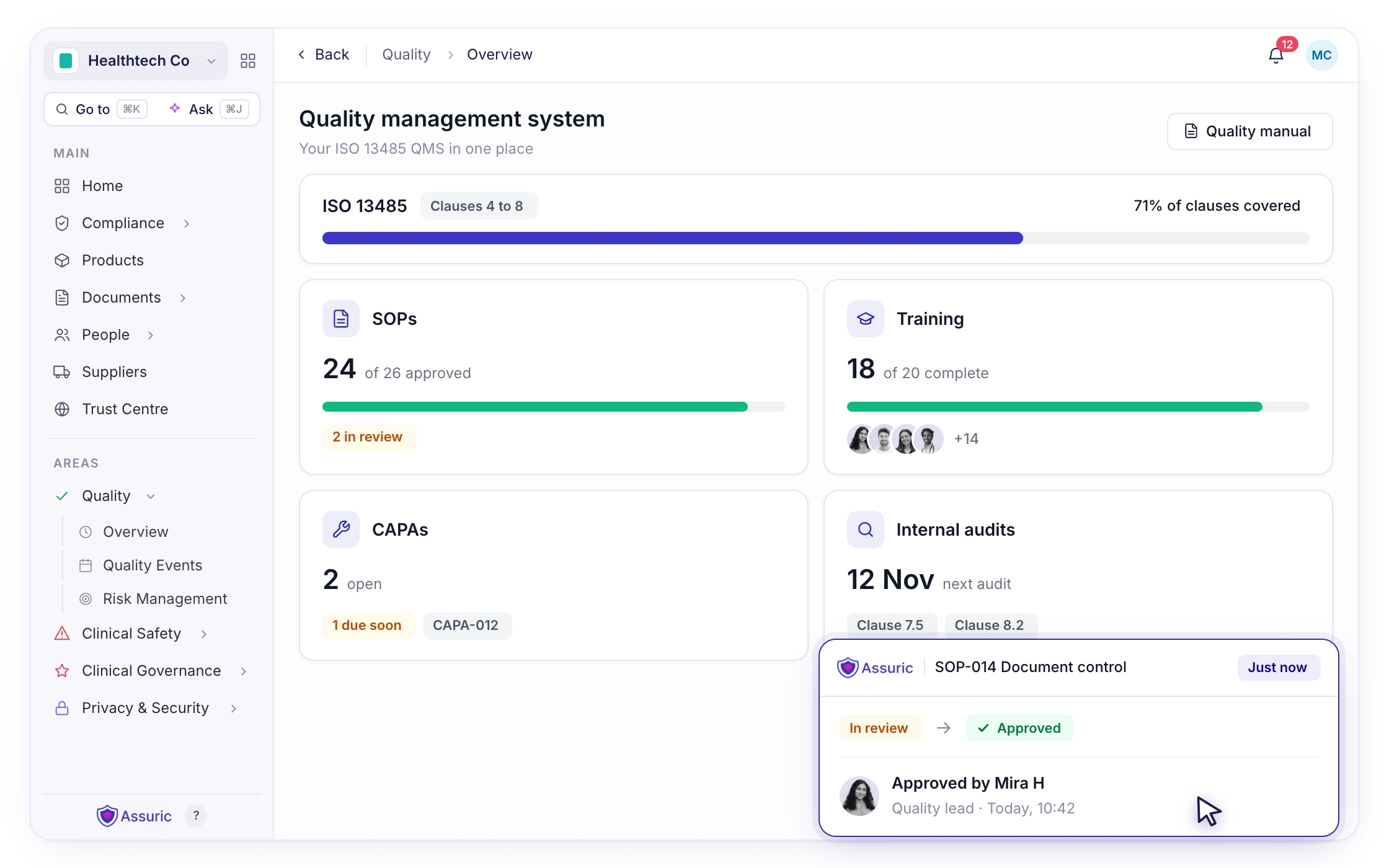Click the Internal audits magnifier icon

pyautogui.click(x=866, y=529)
